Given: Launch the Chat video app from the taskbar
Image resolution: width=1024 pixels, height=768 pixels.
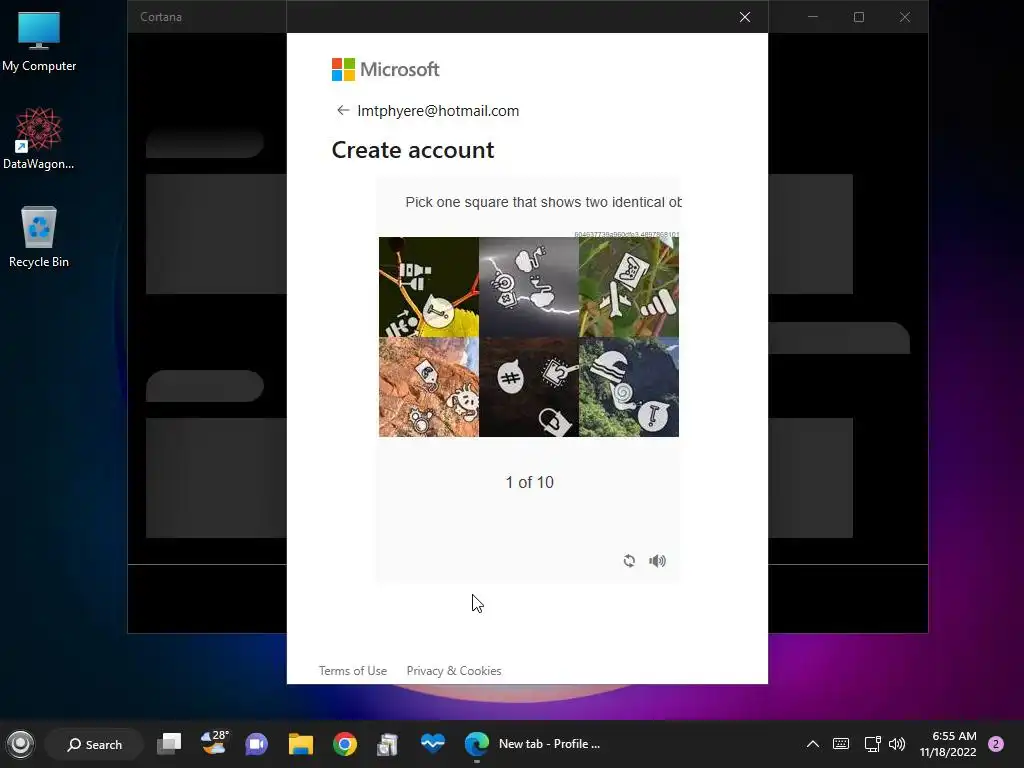Looking at the screenshot, I should click(x=257, y=744).
